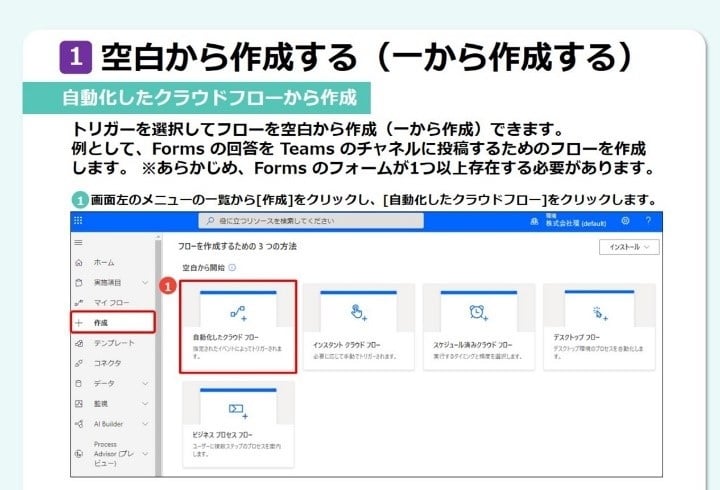
Task: Click the マイ フロー icon
Action: pyautogui.click(x=79, y=303)
